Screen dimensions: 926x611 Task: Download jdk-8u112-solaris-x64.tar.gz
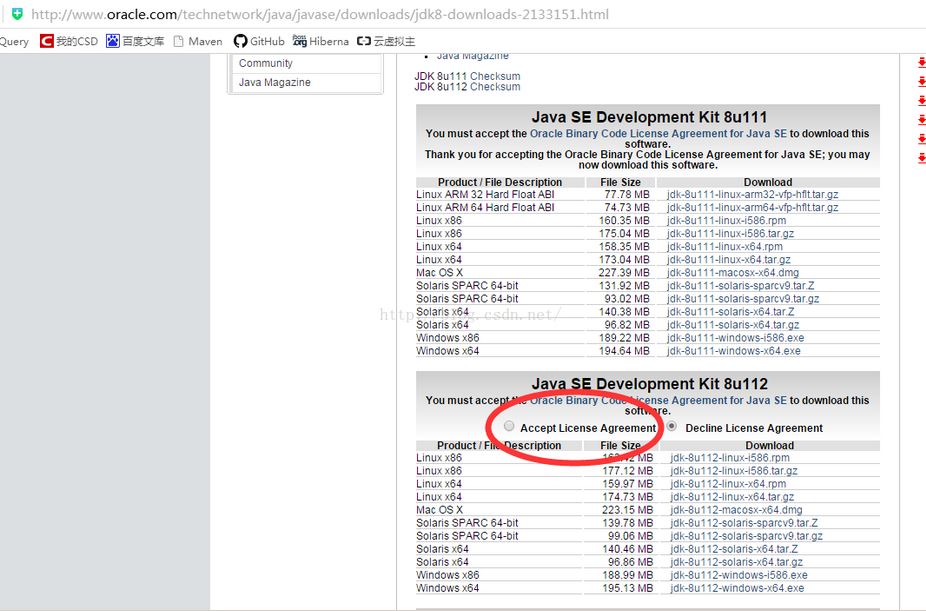[x=736, y=562]
